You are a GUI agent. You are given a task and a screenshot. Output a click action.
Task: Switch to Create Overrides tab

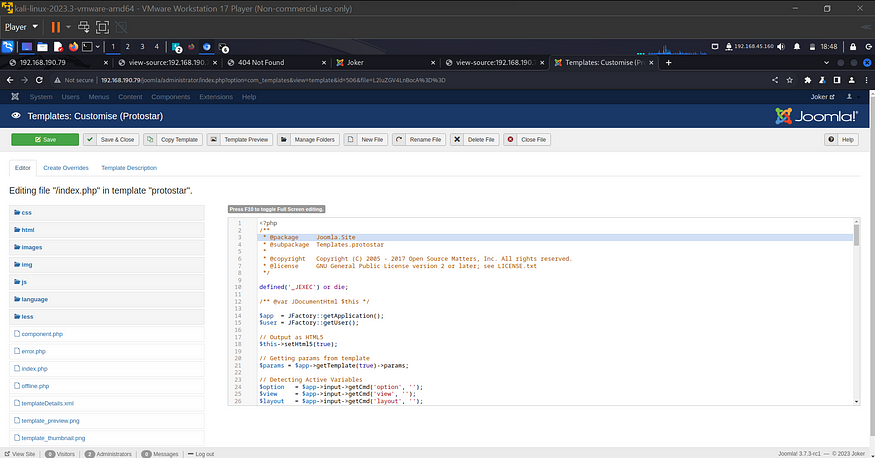tap(66, 168)
